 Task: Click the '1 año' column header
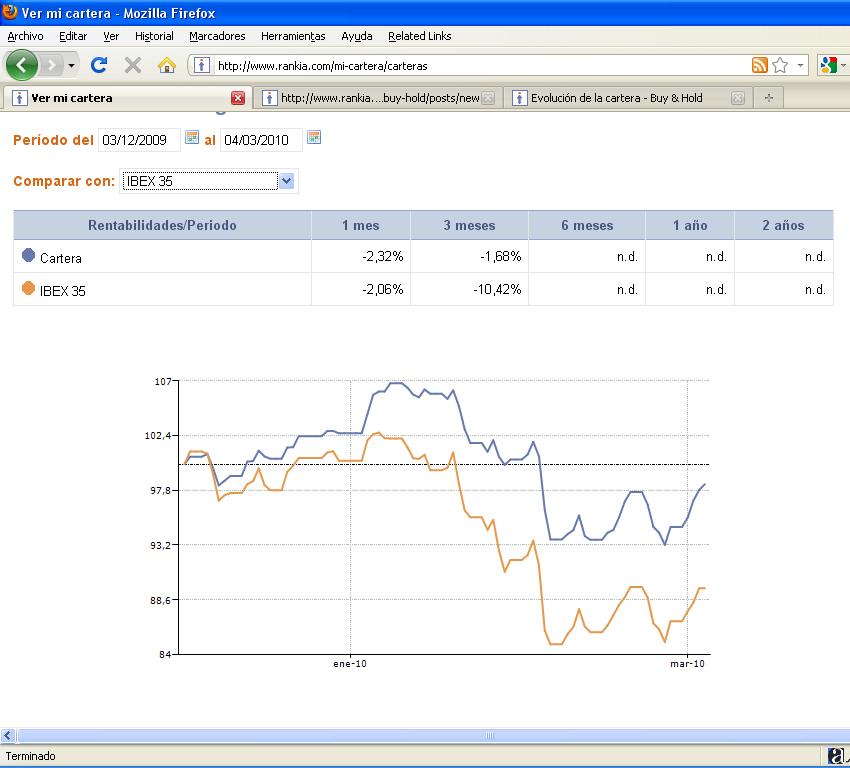point(690,225)
